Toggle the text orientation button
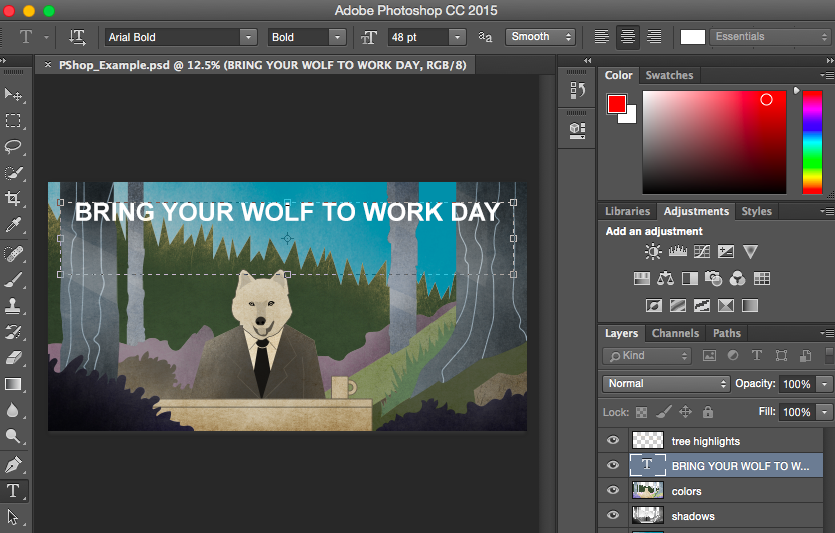Image resolution: width=835 pixels, height=533 pixels. pos(77,37)
